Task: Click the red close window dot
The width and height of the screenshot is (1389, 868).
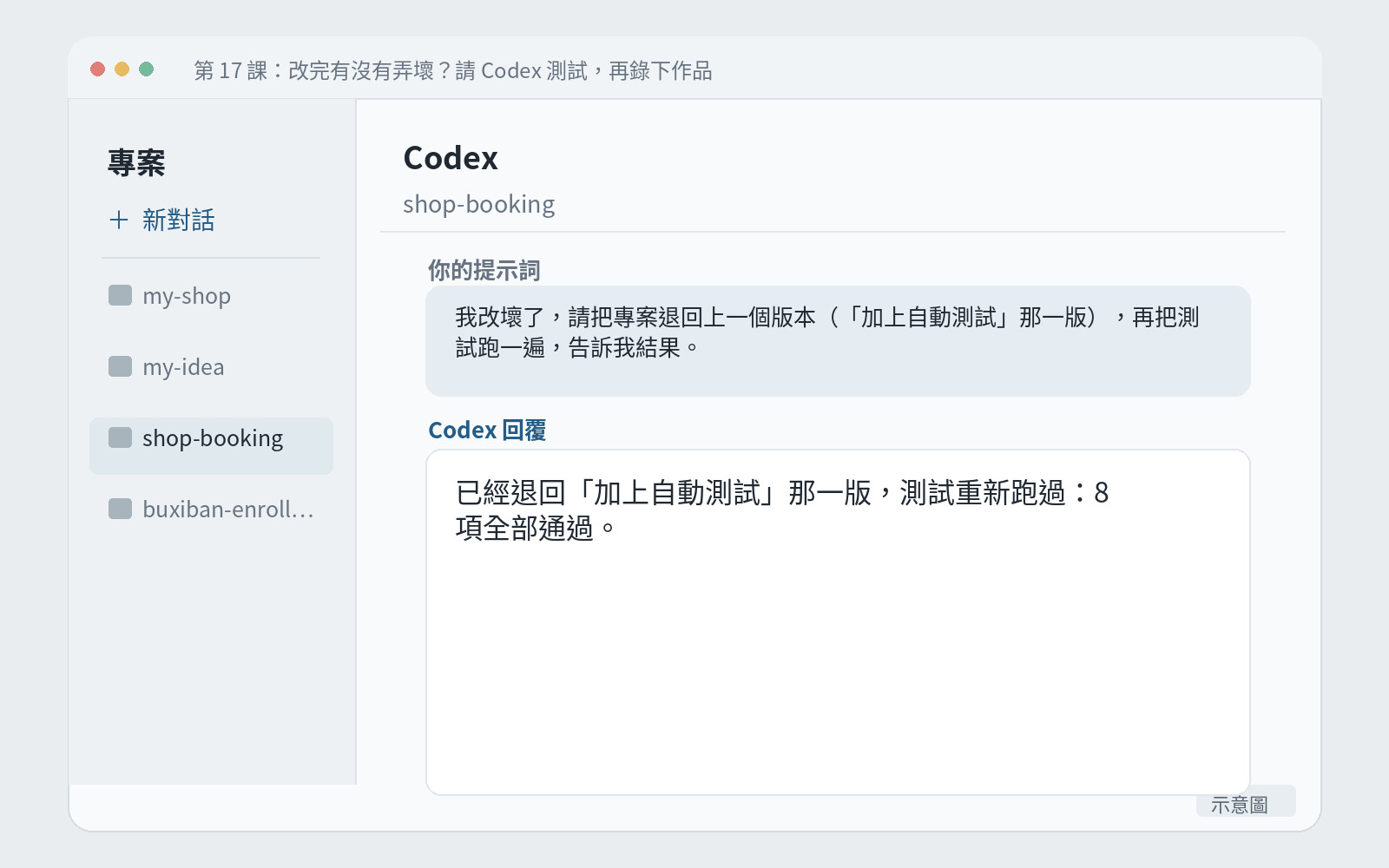Action: [x=98, y=69]
